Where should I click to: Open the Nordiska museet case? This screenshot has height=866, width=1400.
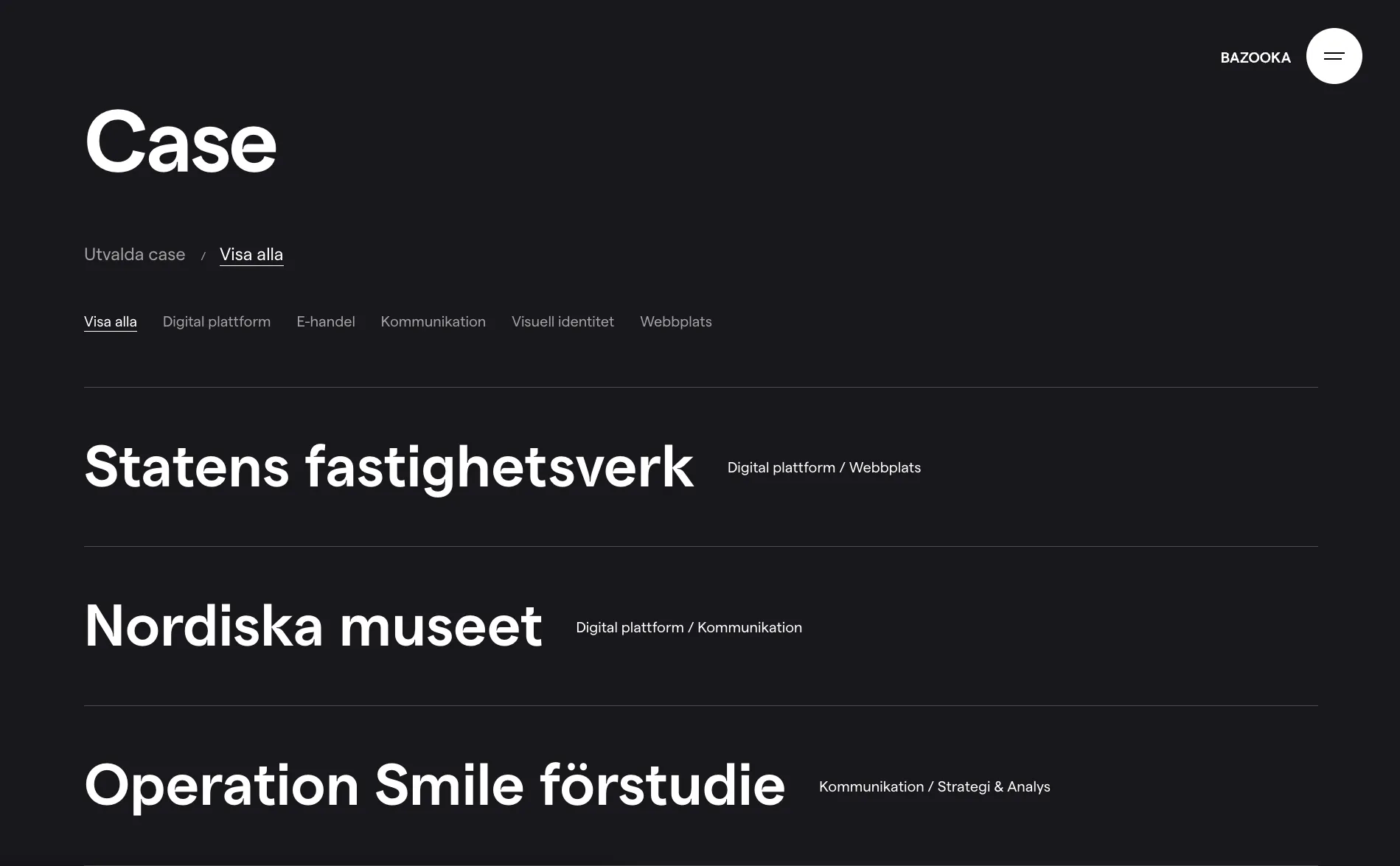coord(313,626)
